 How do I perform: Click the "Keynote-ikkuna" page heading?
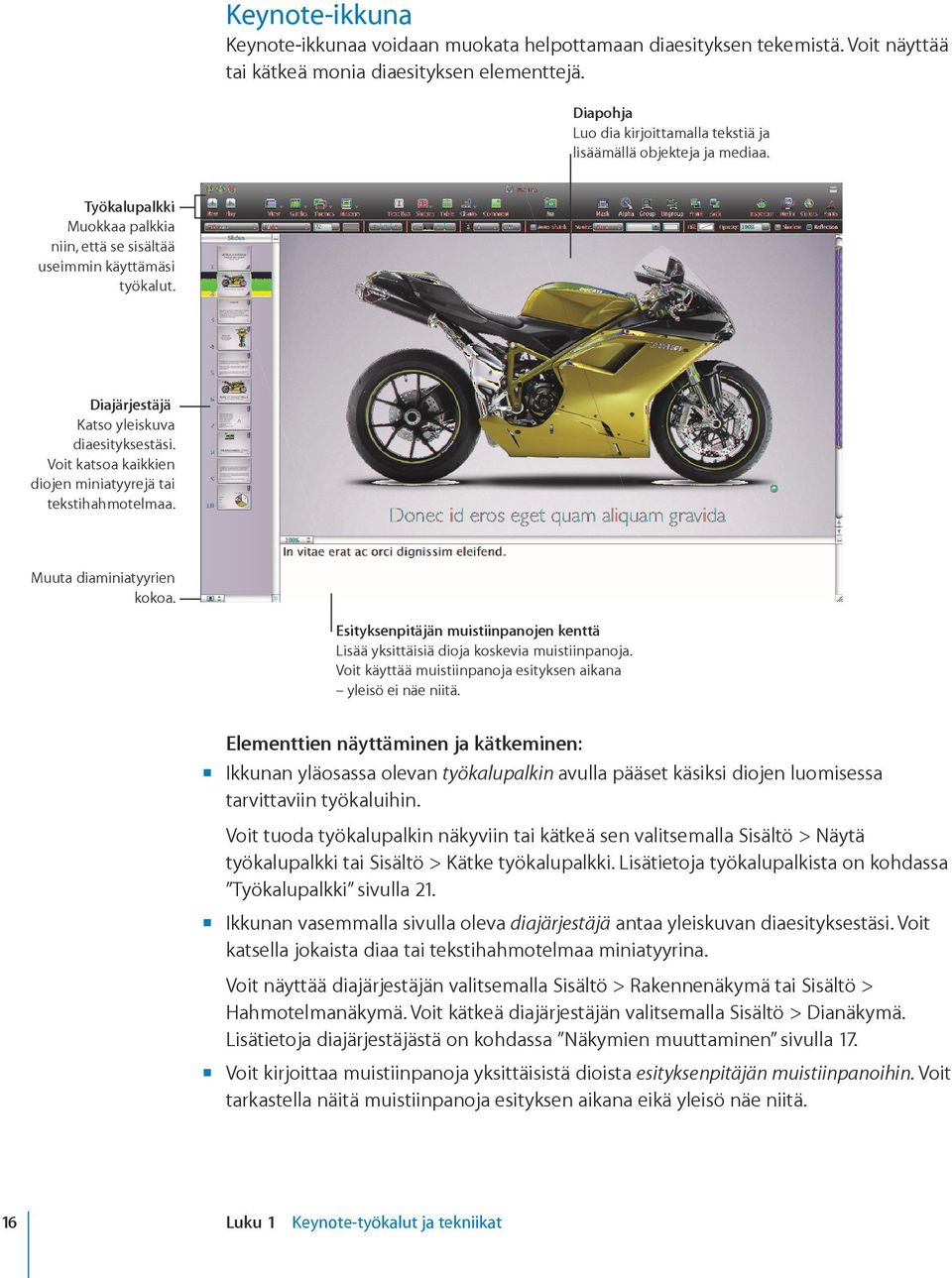pyautogui.click(x=318, y=15)
